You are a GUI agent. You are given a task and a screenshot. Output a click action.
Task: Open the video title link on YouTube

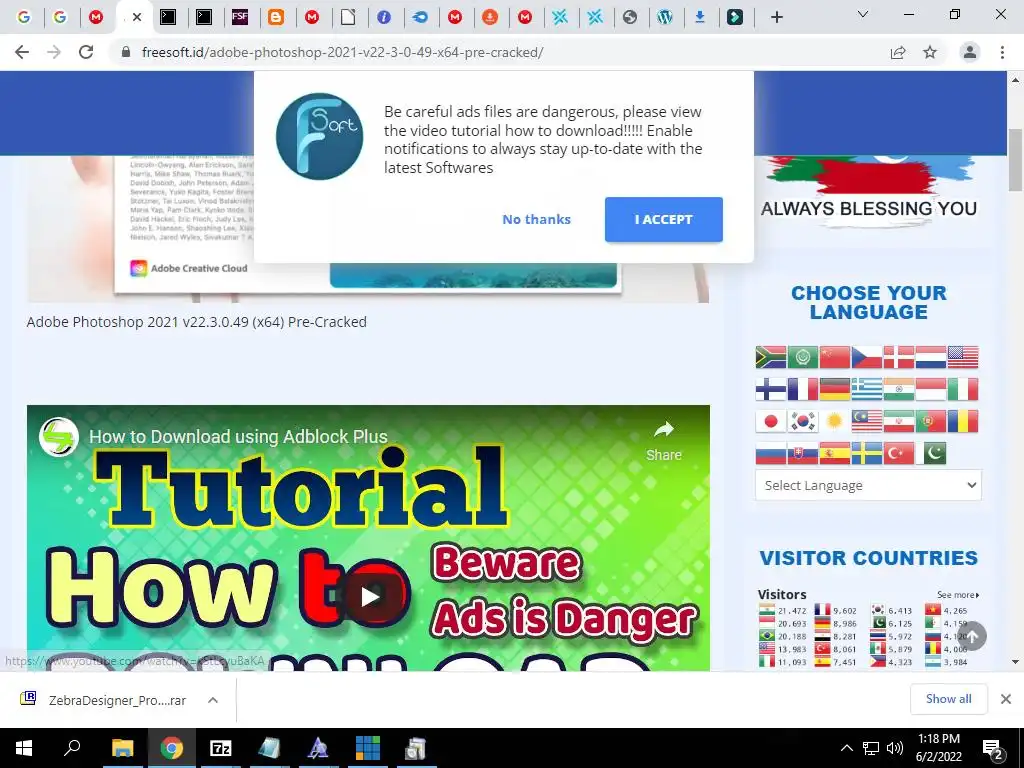[238, 437]
